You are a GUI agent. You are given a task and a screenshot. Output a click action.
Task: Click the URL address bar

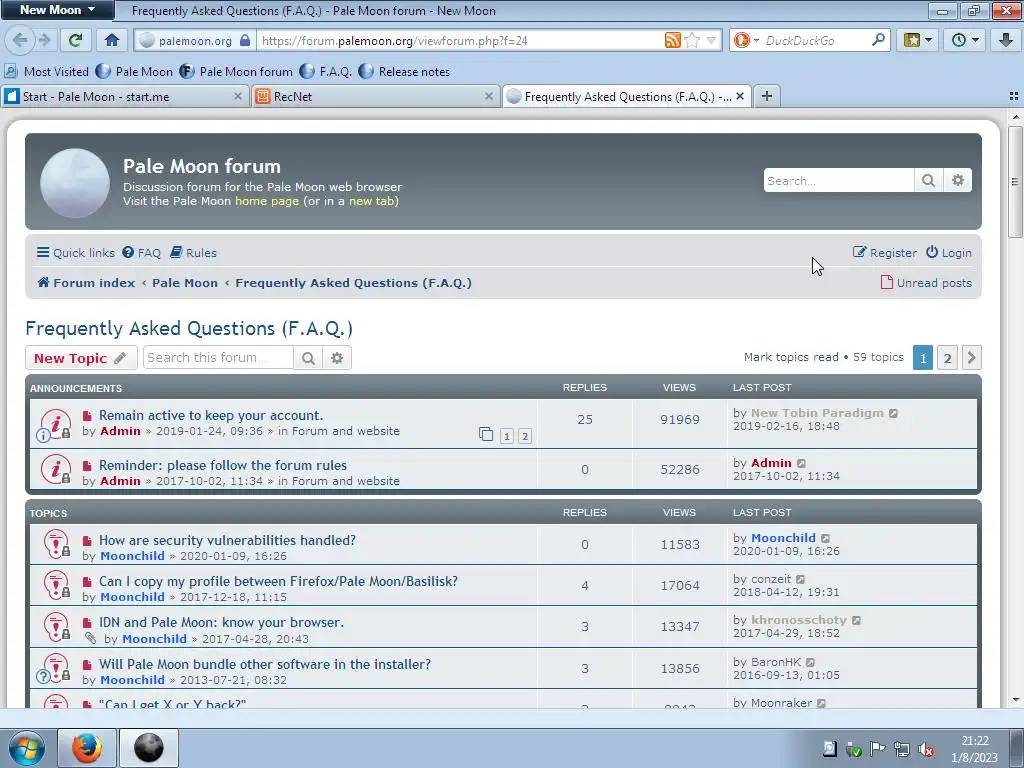[460, 40]
